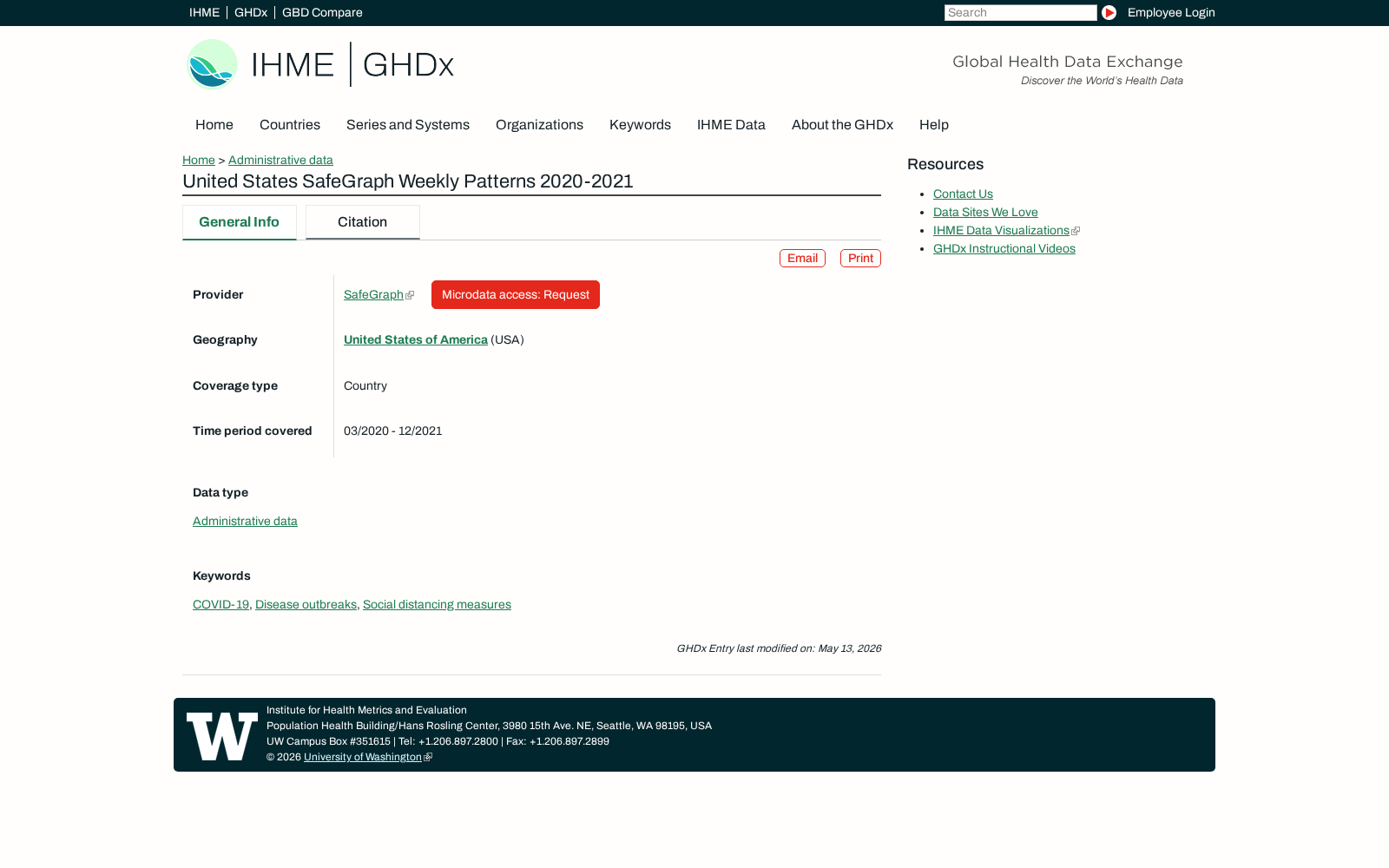The width and height of the screenshot is (1389, 868).
Task: Click 'GHDx Entry last modified on' text
Action: click(779, 649)
